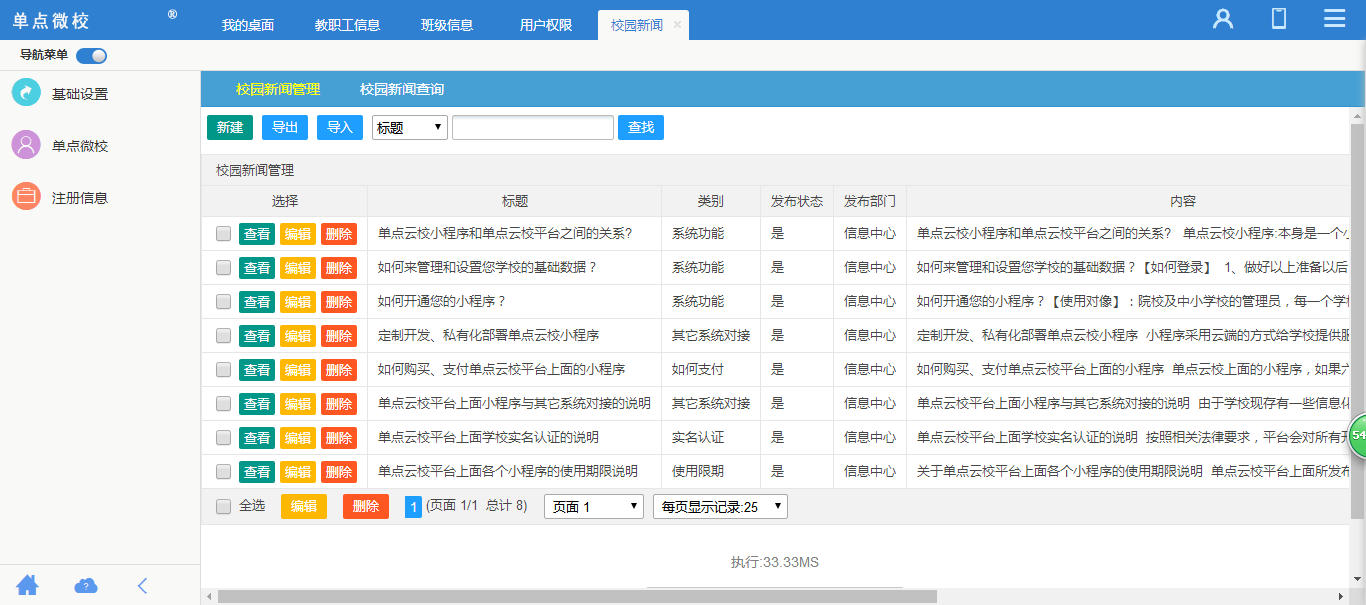
Task: Check the row for 单点云校平台上面学校实名认证的说明
Action: [x=223, y=438]
